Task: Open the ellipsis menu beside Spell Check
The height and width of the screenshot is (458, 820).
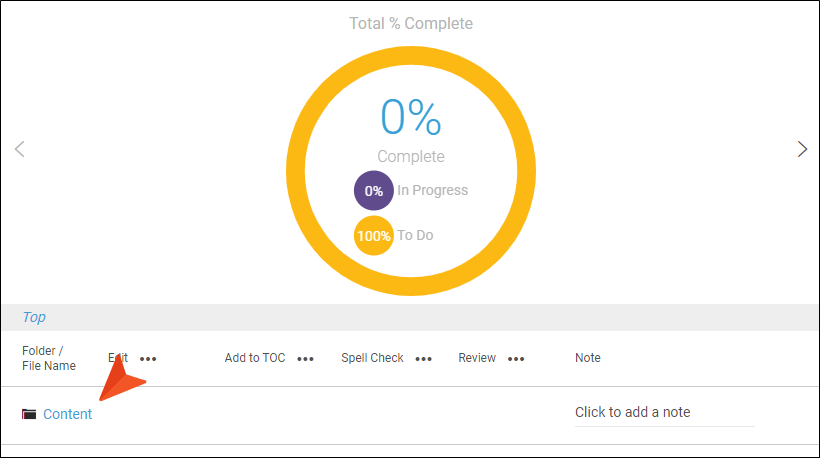Action: pos(424,359)
